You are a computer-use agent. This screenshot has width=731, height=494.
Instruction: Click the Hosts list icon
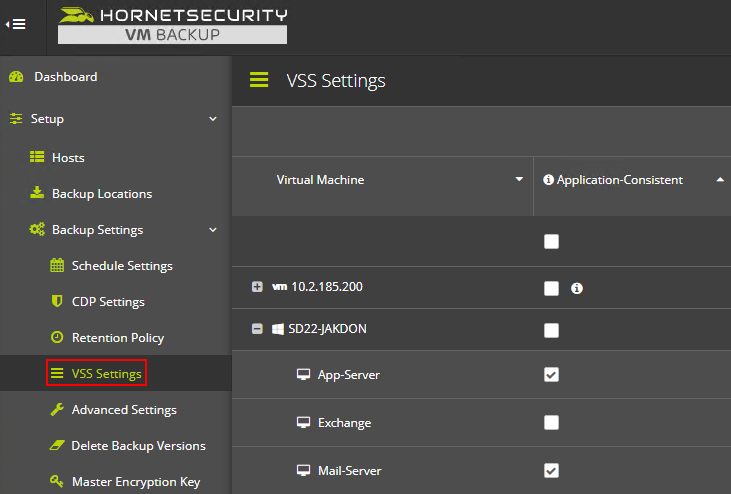click(x=37, y=157)
